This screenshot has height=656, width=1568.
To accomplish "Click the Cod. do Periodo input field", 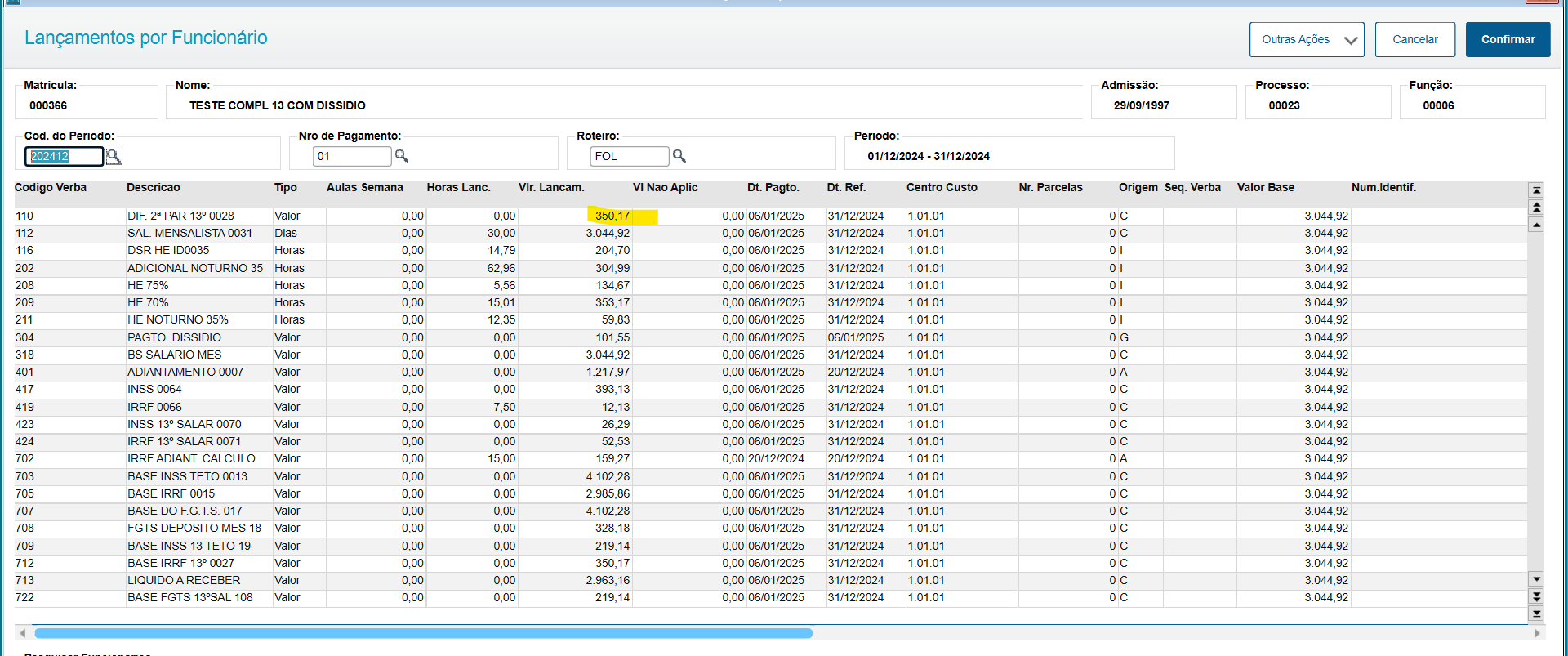I will click(64, 156).
